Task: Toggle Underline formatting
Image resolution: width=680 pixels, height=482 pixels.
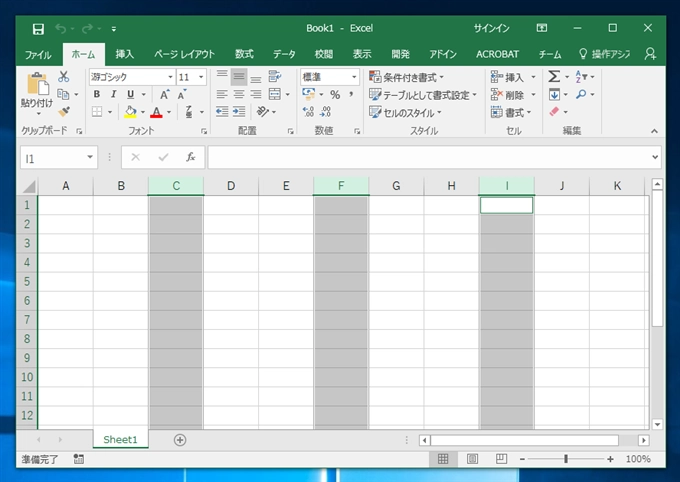Action: click(x=131, y=95)
